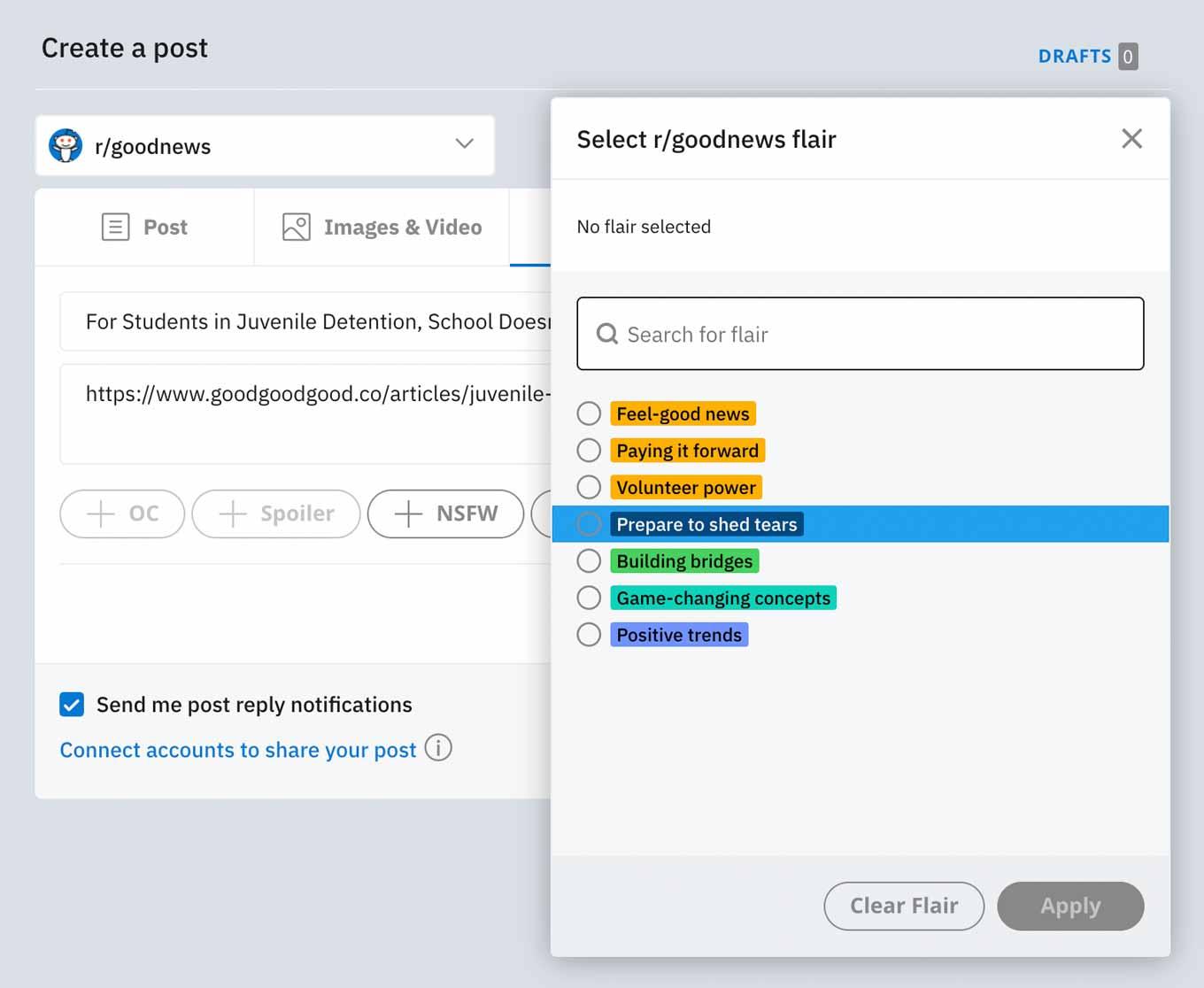Image resolution: width=1204 pixels, height=988 pixels.
Task: Open Connect accounts to share your post
Action: pos(237,750)
